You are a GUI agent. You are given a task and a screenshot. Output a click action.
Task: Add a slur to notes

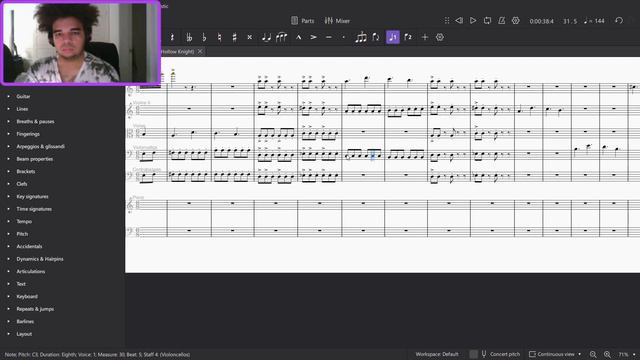282,37
